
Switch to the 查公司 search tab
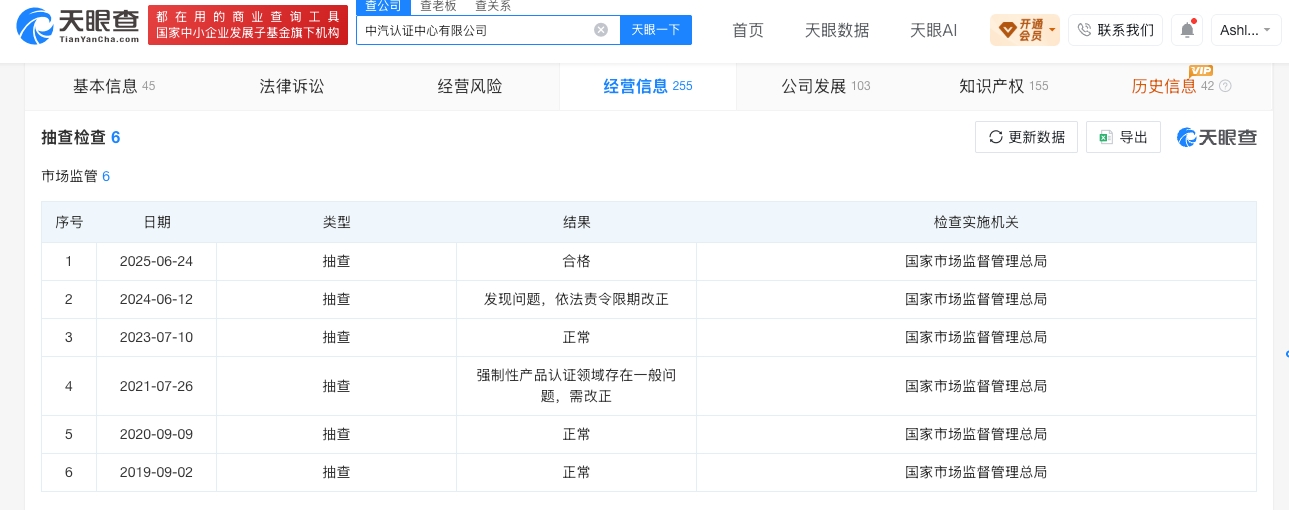[382, 6]
